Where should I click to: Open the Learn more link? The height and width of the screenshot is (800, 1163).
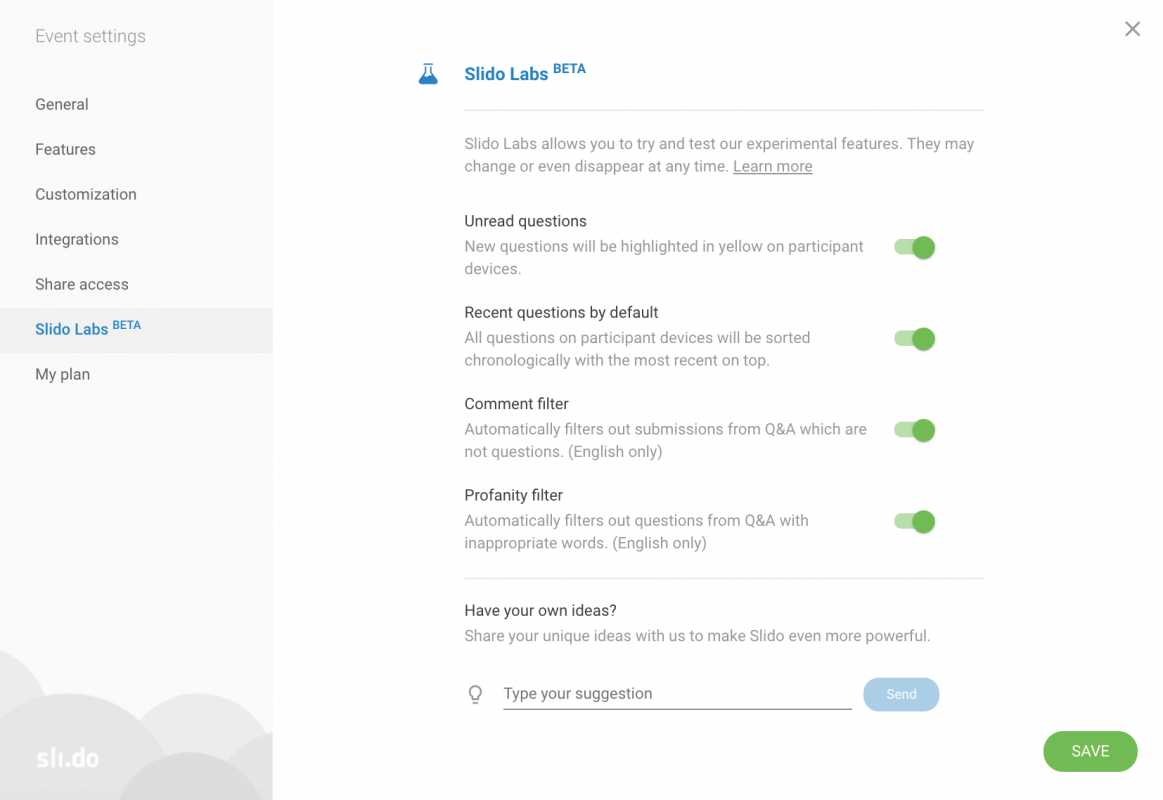pos(772,166)
